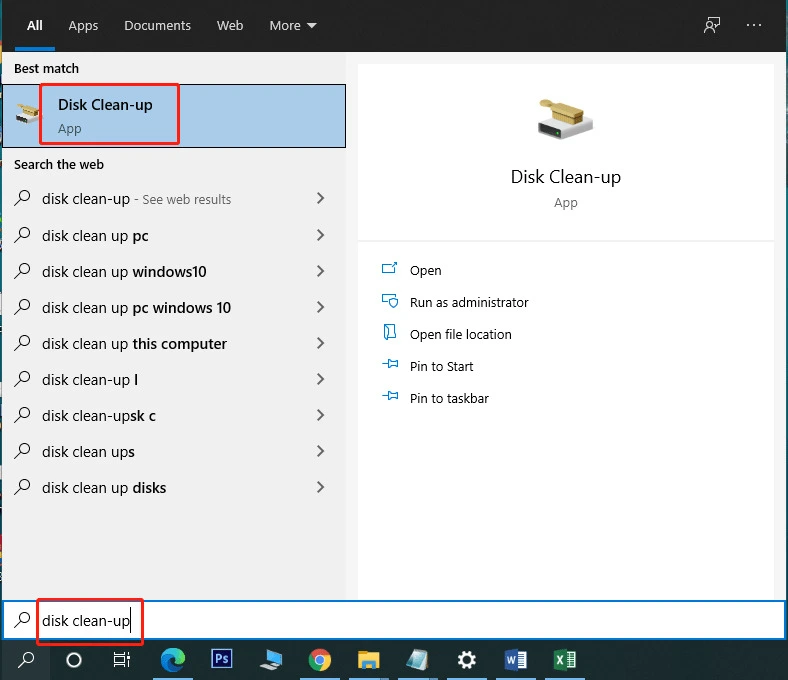The height and width of the screenshot is (680, 788).
Task: Select the 'disk clean-upsk c' suggestion
Action: click(174, 416)
